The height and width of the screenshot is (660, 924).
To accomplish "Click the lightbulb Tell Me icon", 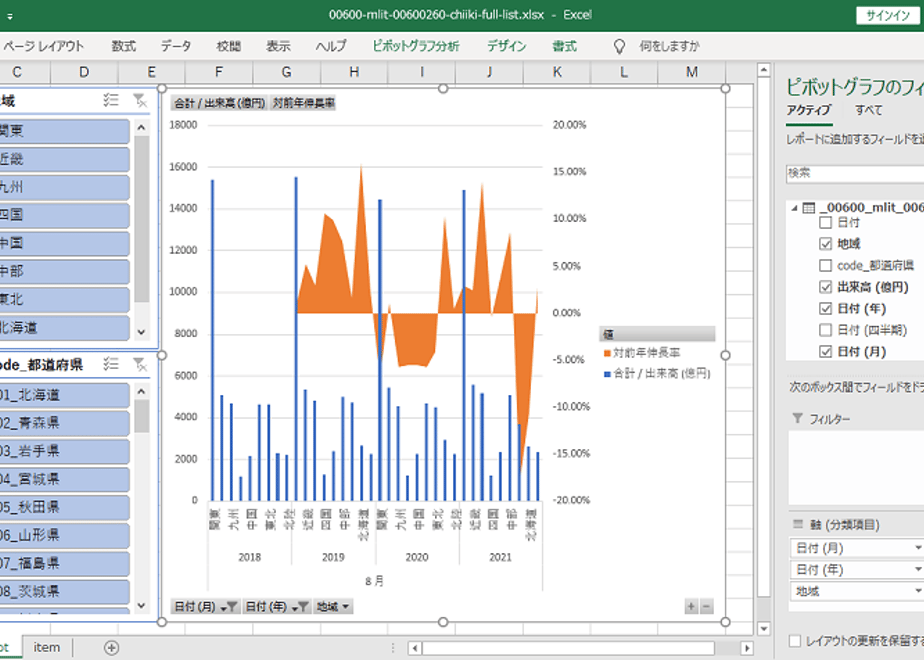I will [619, 46].
